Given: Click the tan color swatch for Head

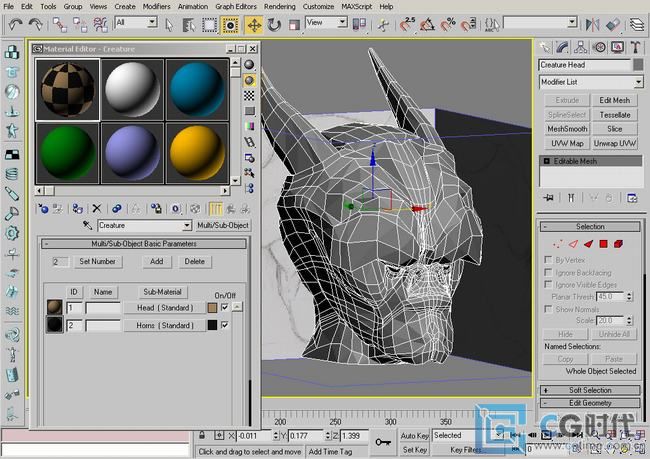Looking at the screenshot, I should pos(212,308).
